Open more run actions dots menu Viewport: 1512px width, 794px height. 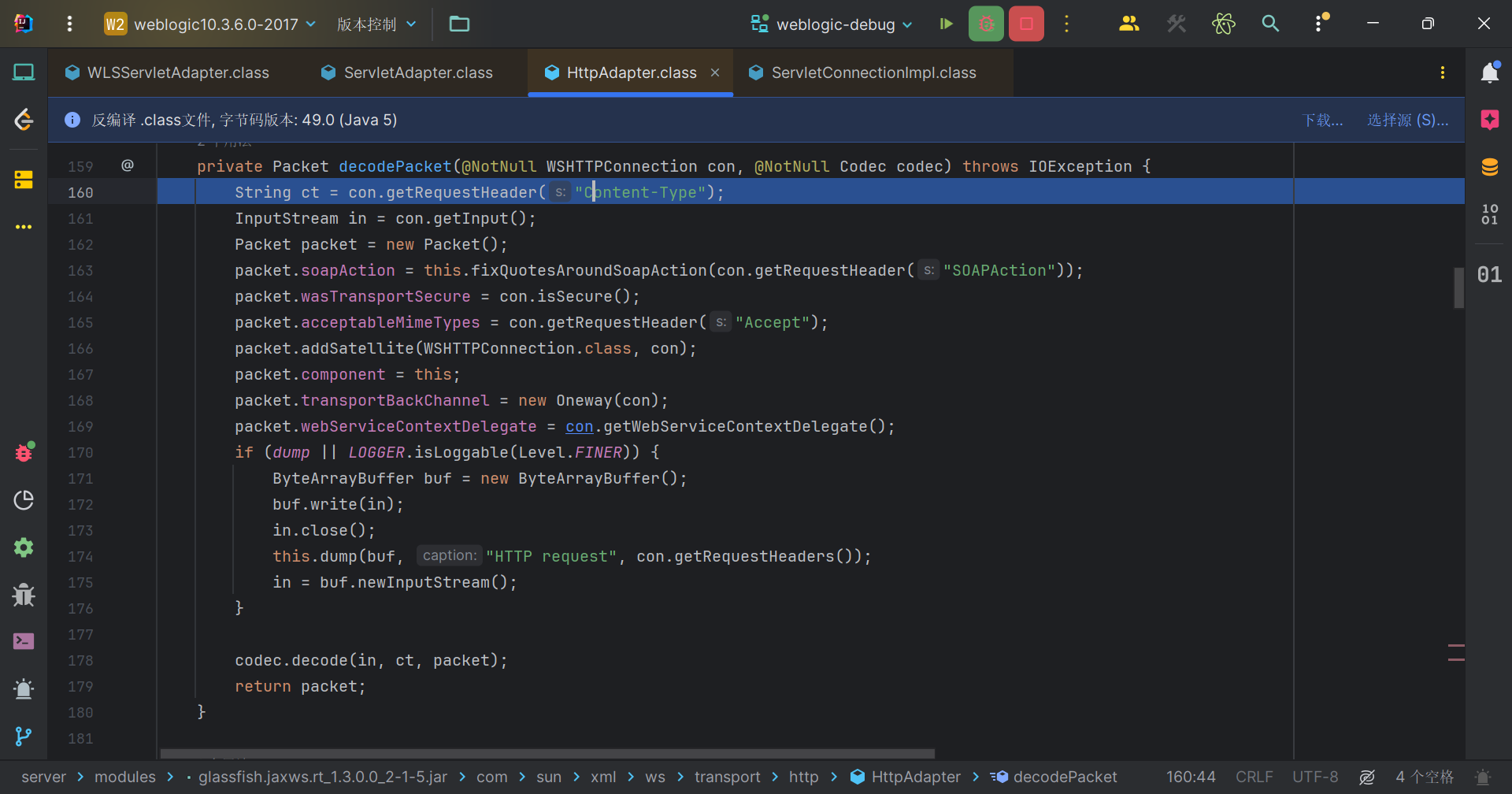(1067, 24)
